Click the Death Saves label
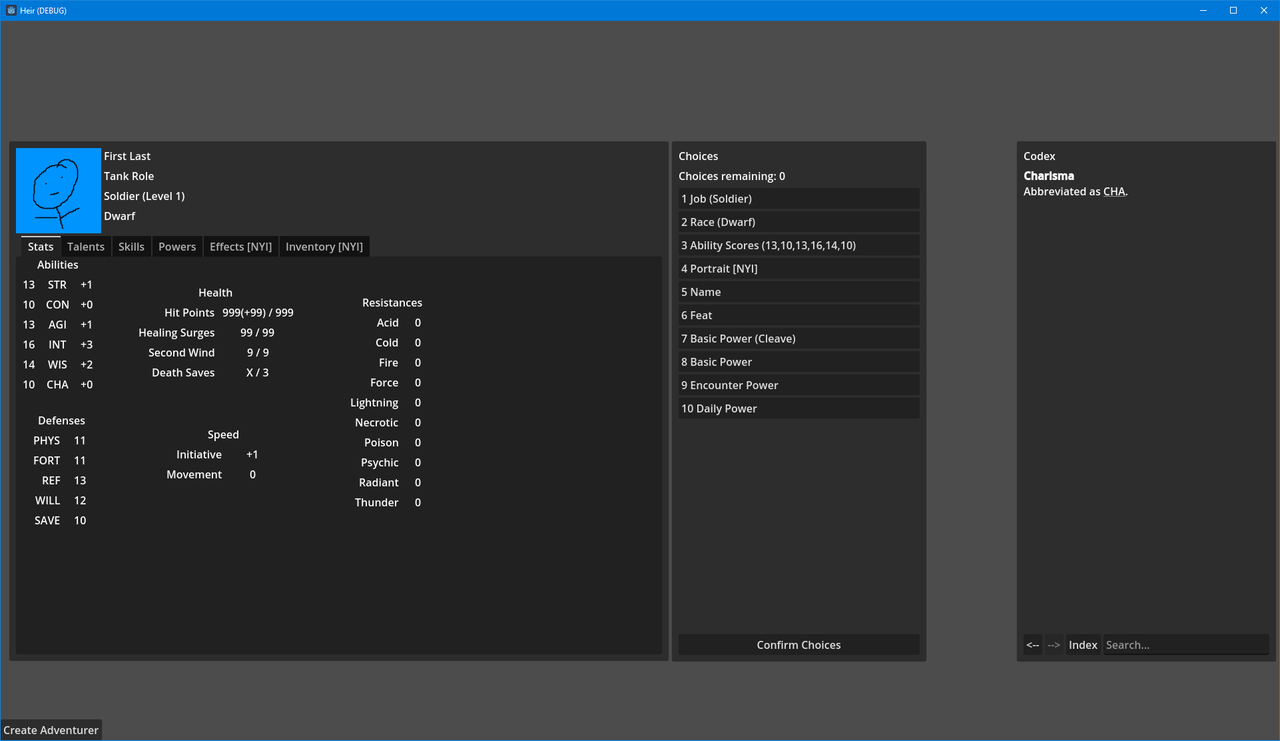This screenshot has width=1280, height=741. [x=183, y=373]
